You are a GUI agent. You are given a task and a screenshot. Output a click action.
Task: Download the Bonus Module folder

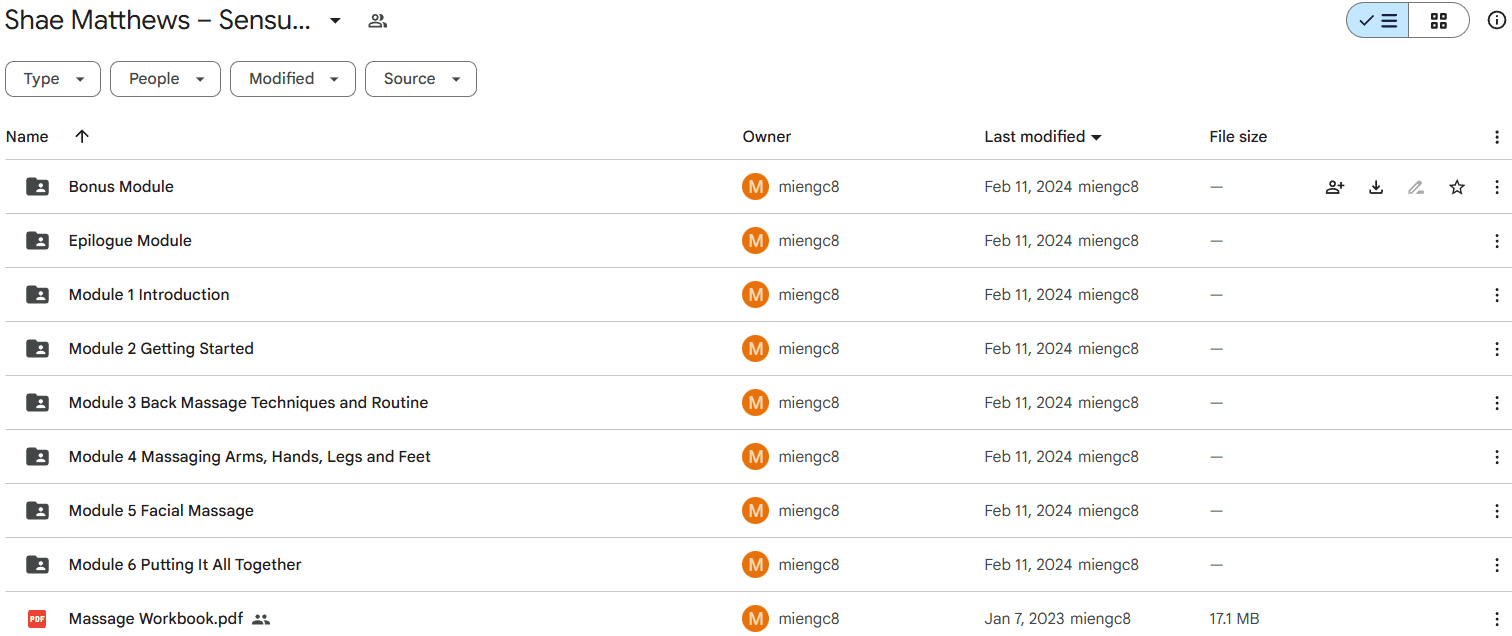(x=1376, y=187)
